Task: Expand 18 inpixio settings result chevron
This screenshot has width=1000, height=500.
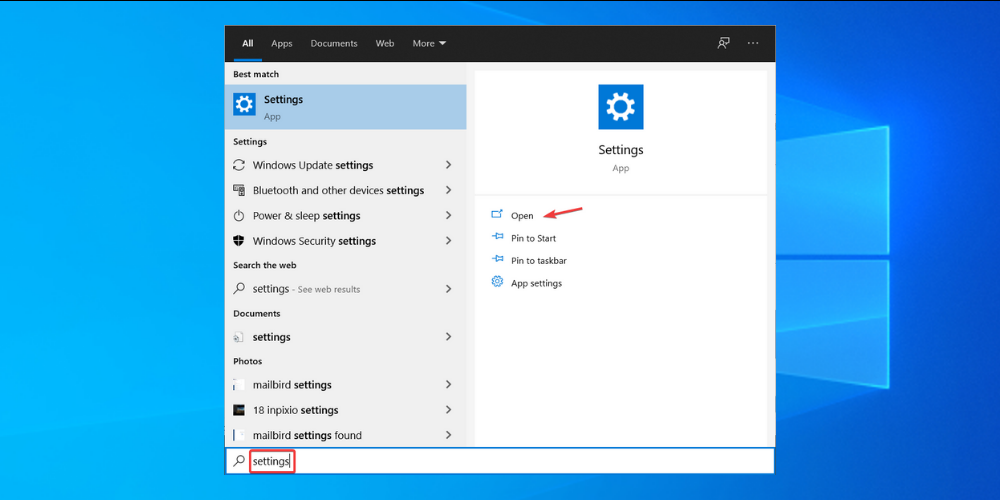Action: tap(448, 410)
